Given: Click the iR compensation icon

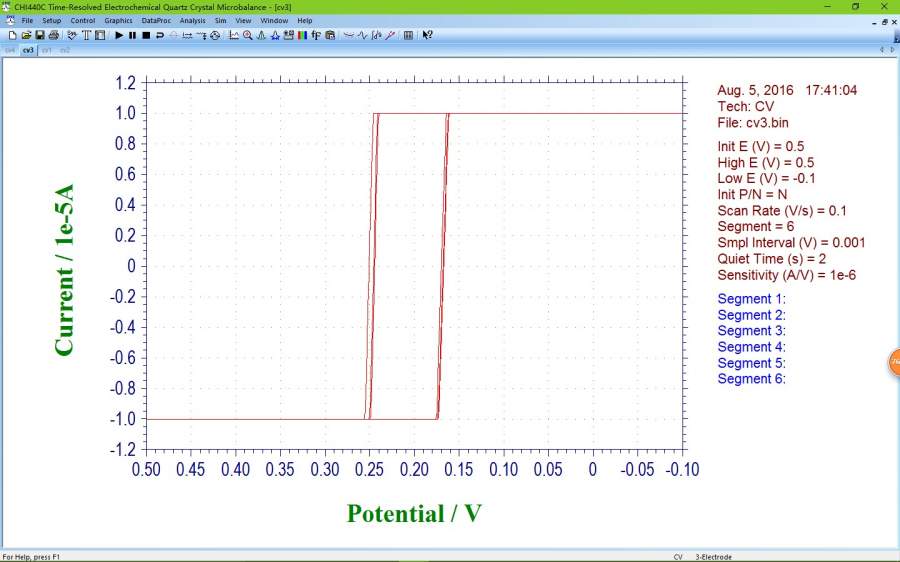Looking at the screenshot, I should pos(187,35).
